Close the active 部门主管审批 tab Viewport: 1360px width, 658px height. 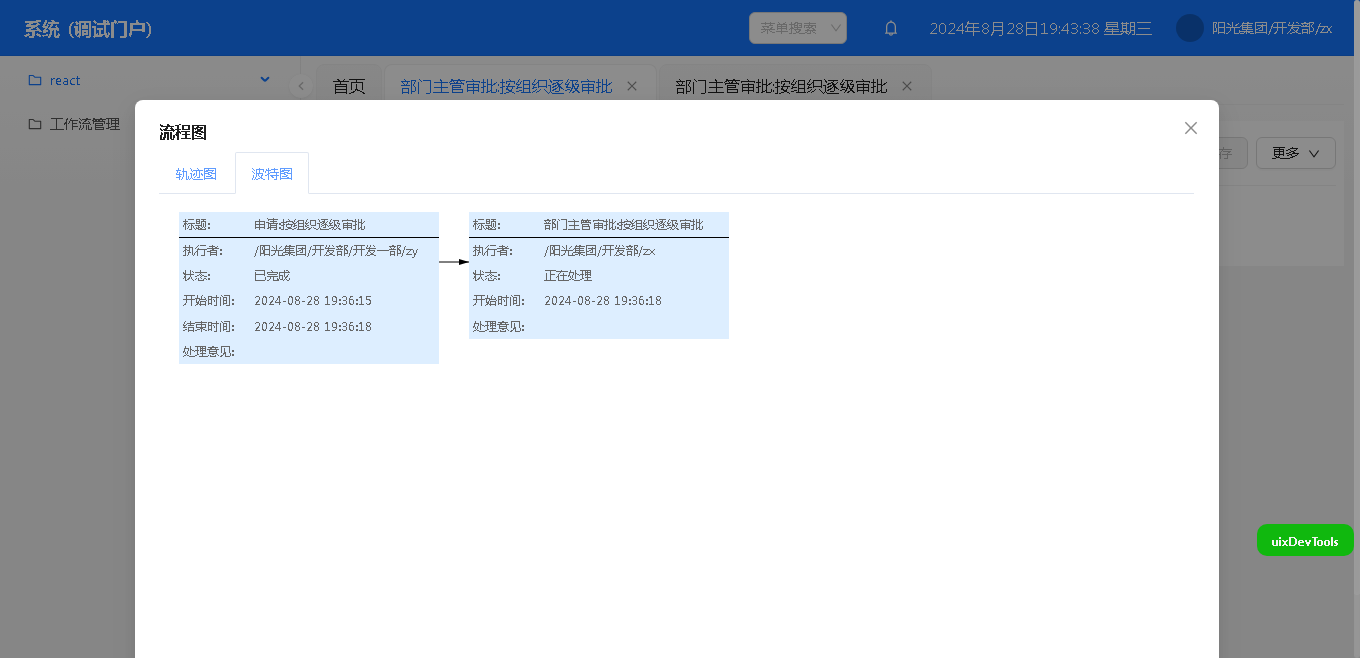pos(632,86)
